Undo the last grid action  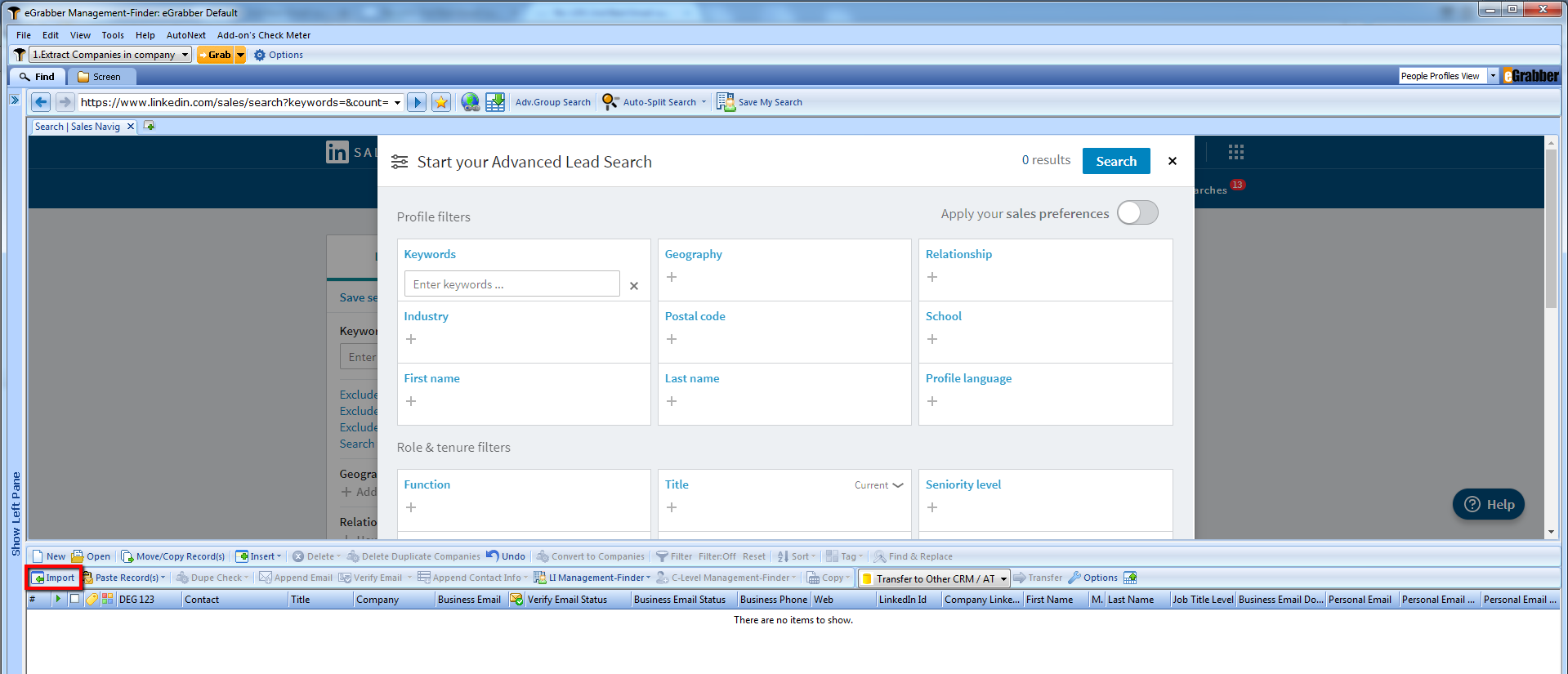pos(506,556)
